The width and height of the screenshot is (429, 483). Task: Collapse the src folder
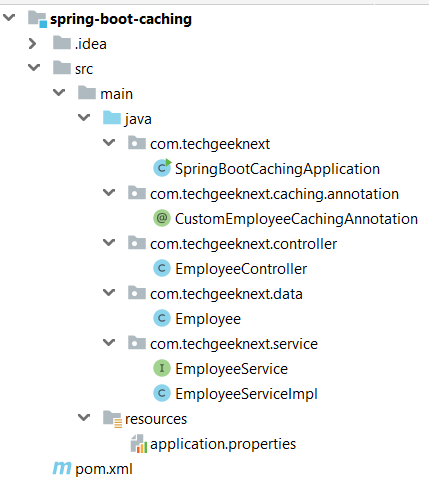click(x=34, y=67)
